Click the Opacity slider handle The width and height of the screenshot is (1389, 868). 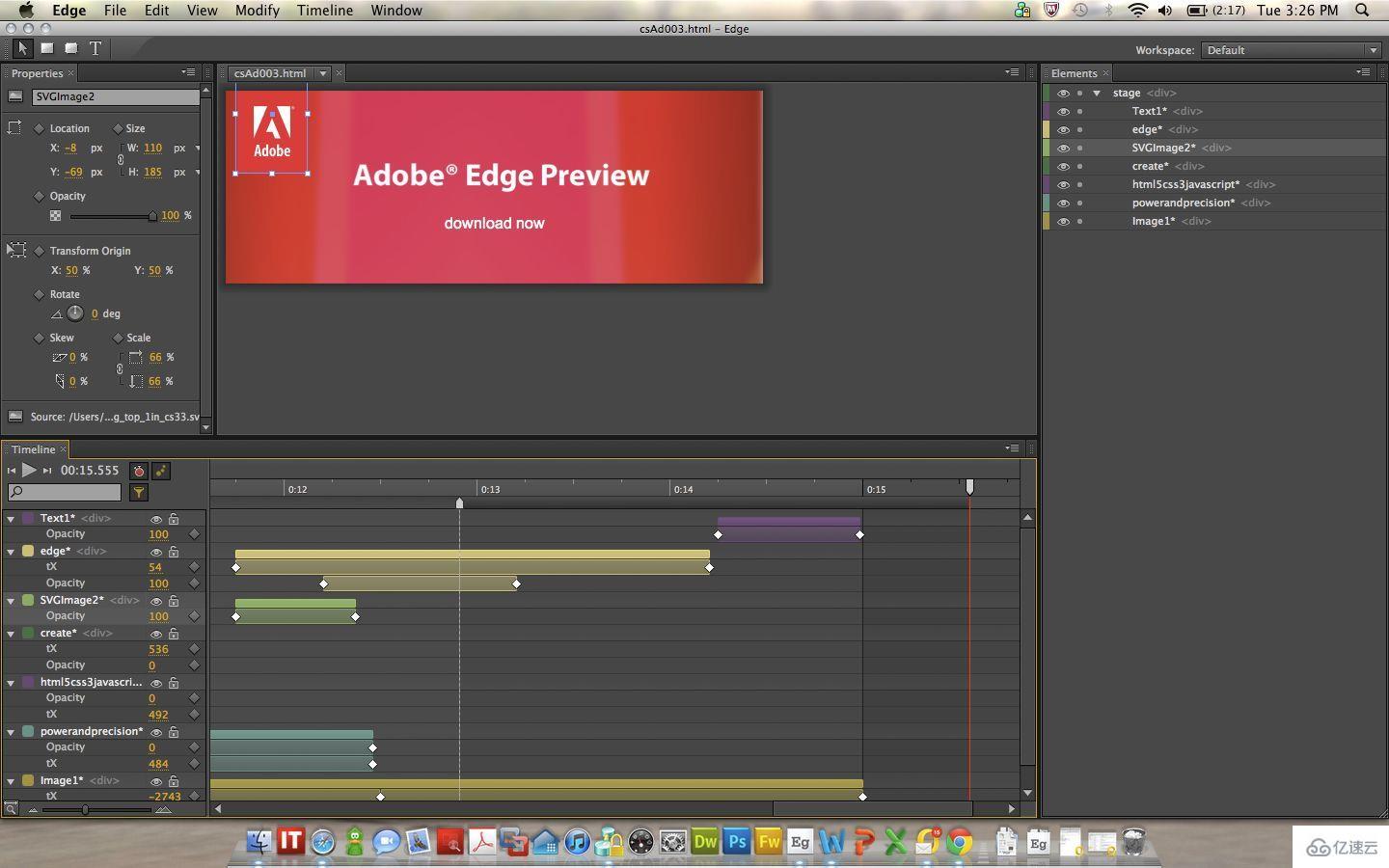click(x=152, y=216)
